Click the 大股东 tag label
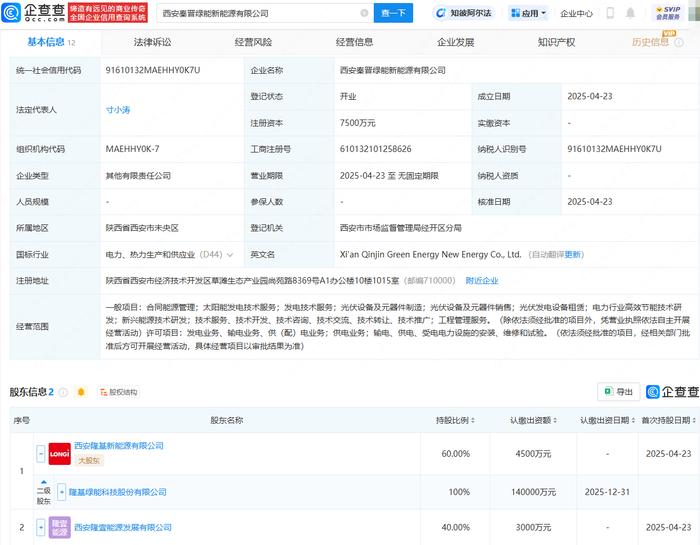 coord(89,460)
